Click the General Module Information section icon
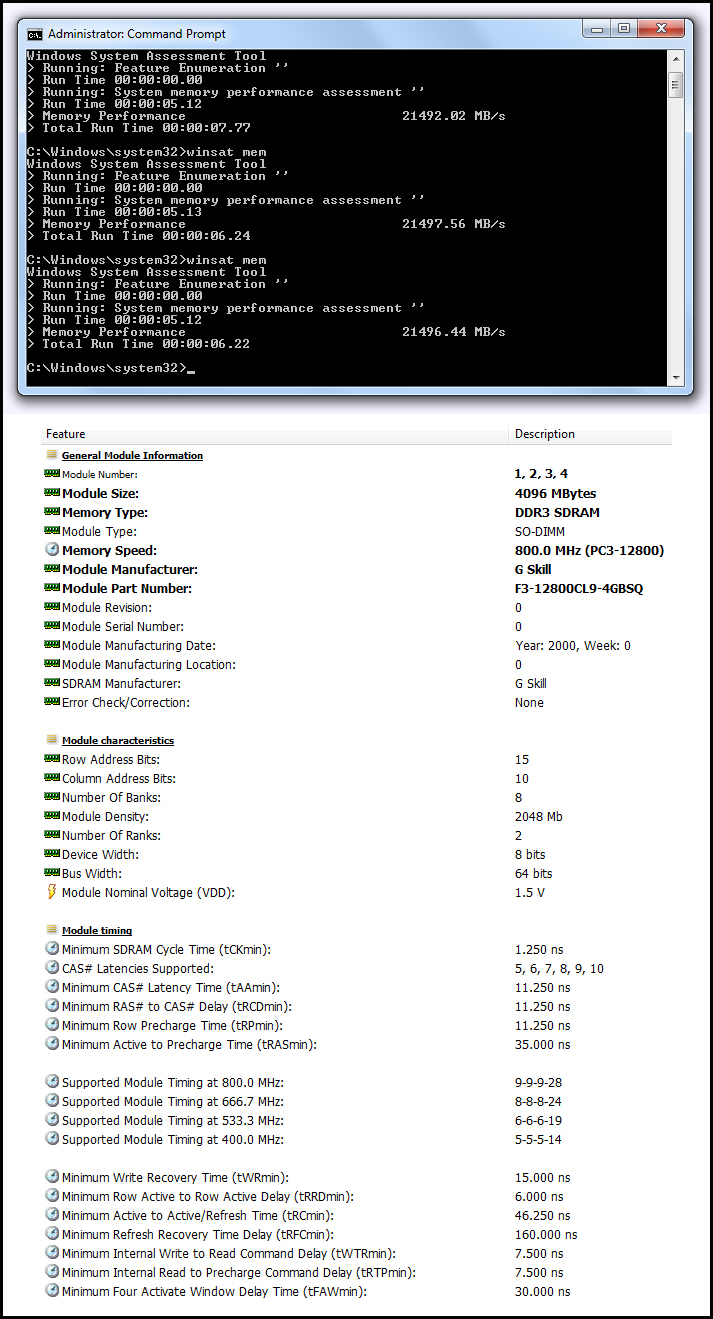This screenshot has height=1319, width=713. [x=52, y=455]
